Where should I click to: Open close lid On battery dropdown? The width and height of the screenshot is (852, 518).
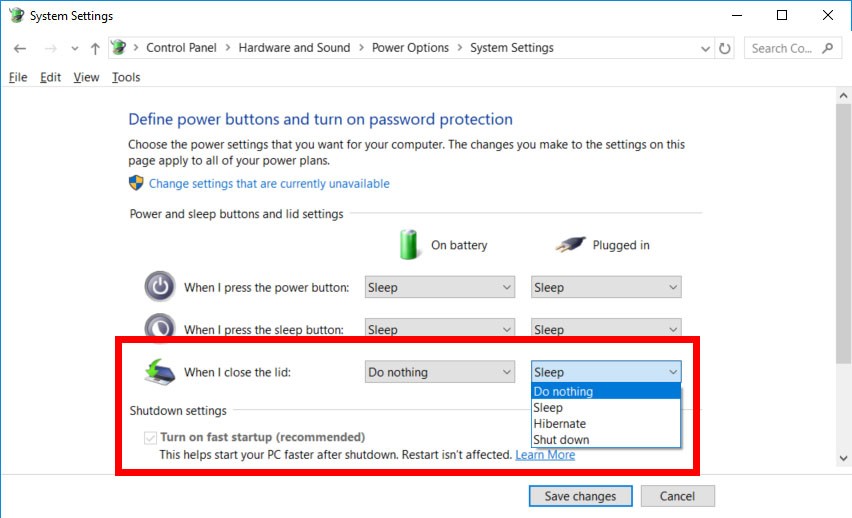click(440, 372)
